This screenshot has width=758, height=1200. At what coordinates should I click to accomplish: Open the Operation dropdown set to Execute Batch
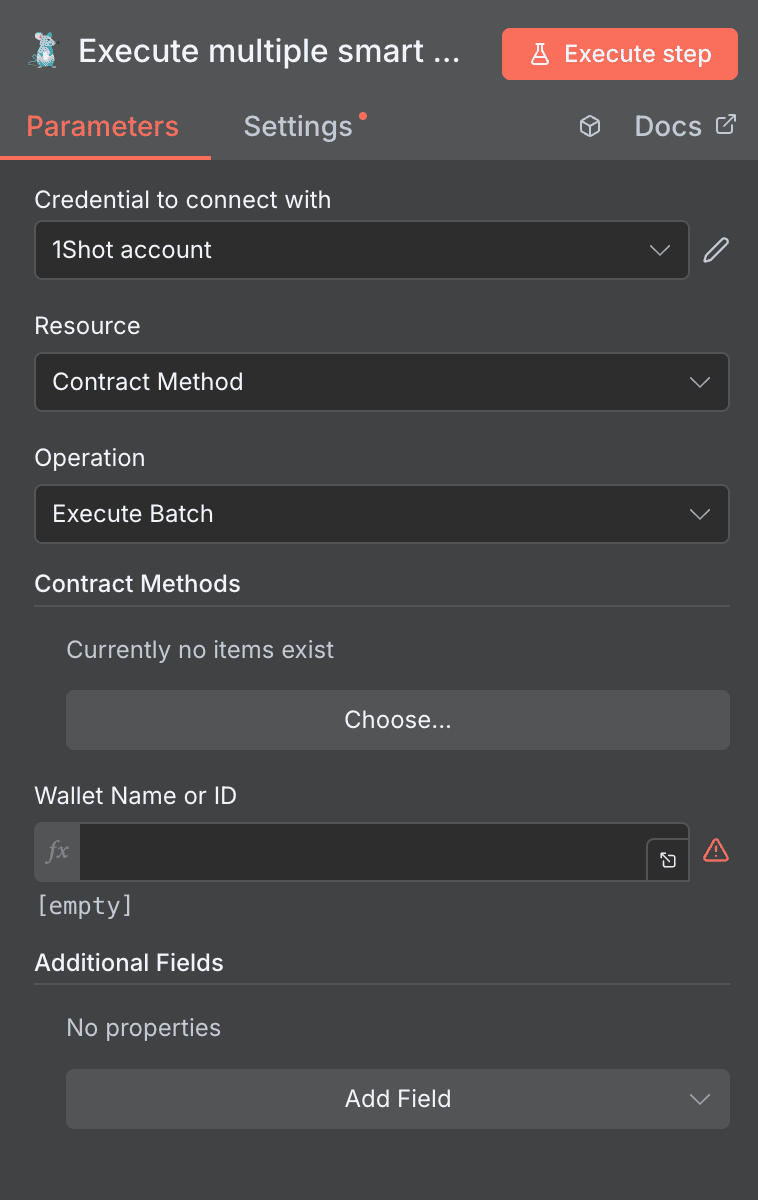[x=382, y=514]
